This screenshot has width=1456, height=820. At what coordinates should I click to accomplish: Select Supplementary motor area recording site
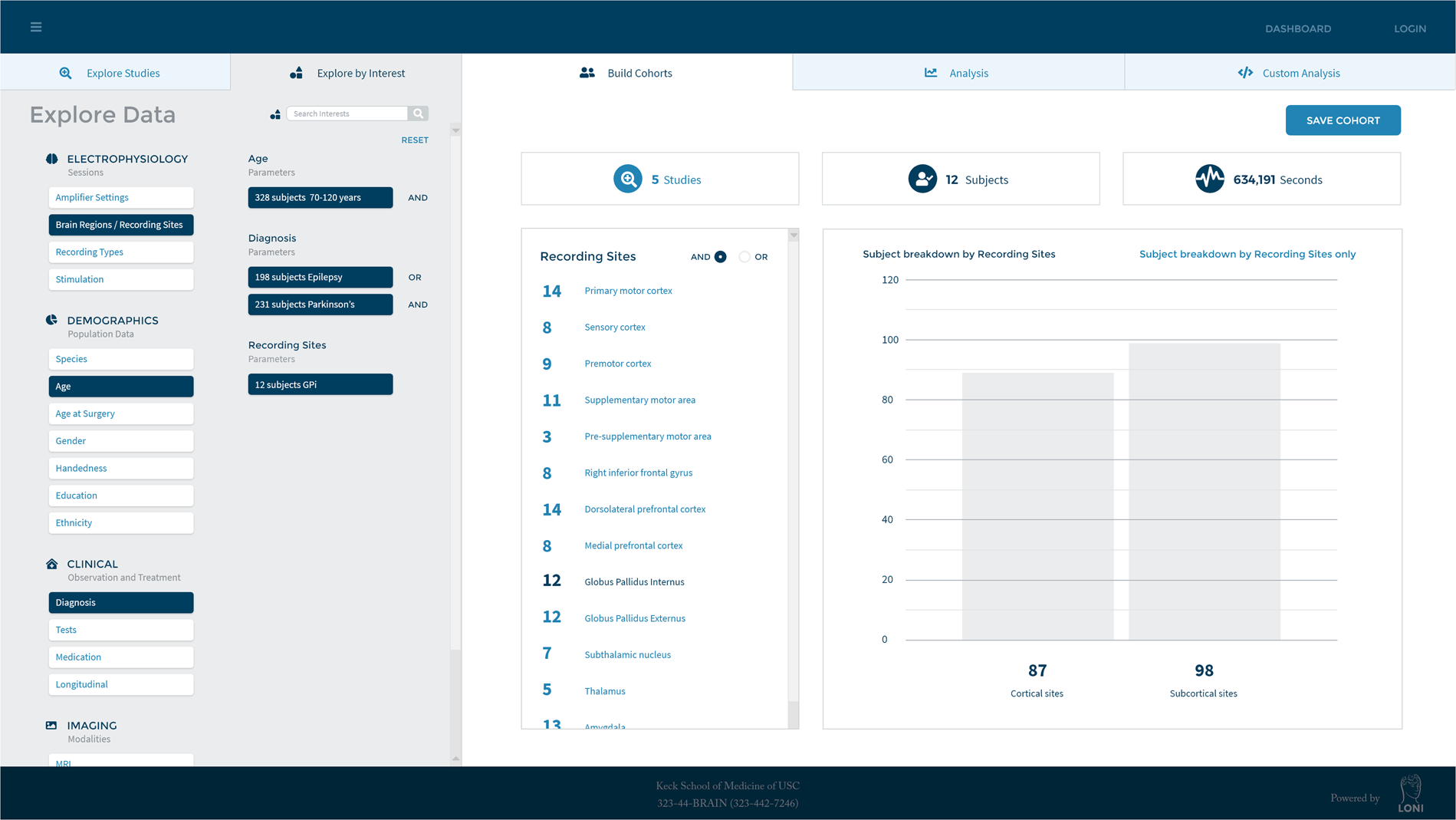640,400
